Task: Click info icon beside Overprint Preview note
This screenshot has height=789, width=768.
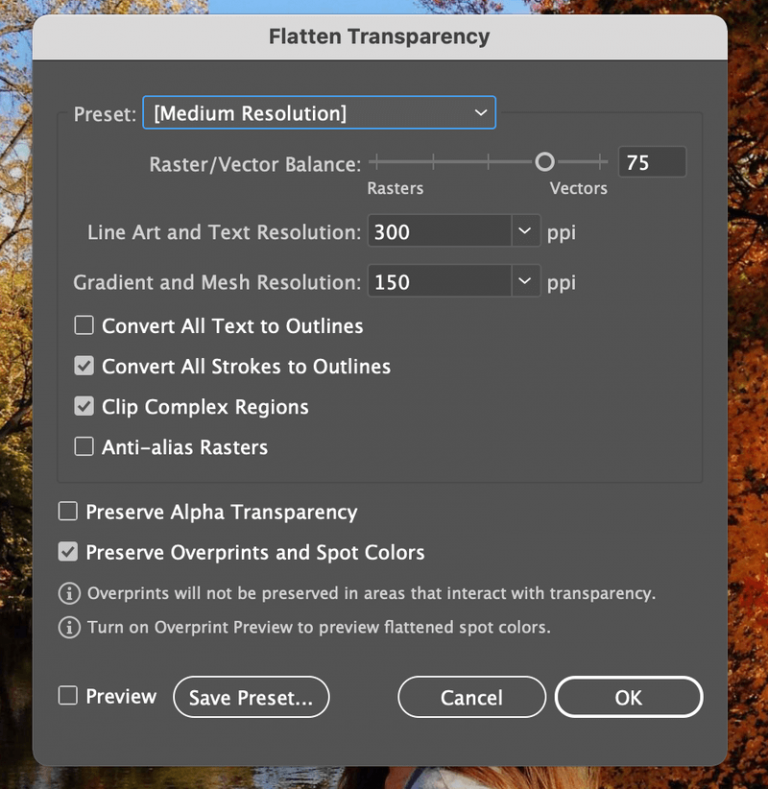Action: click(x=69, y=627)
